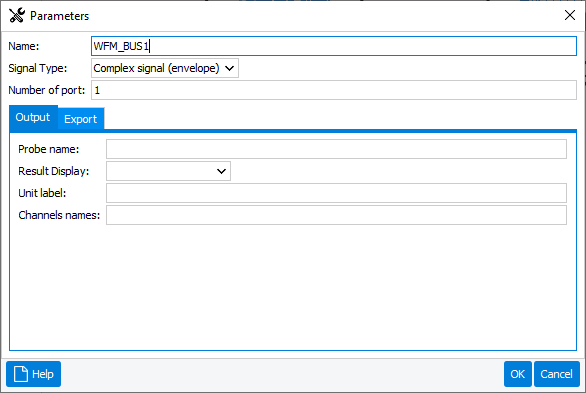Viewport: 586px width, 393px height.
Task: Click into the Number of port field
Action: click(334, 90)
